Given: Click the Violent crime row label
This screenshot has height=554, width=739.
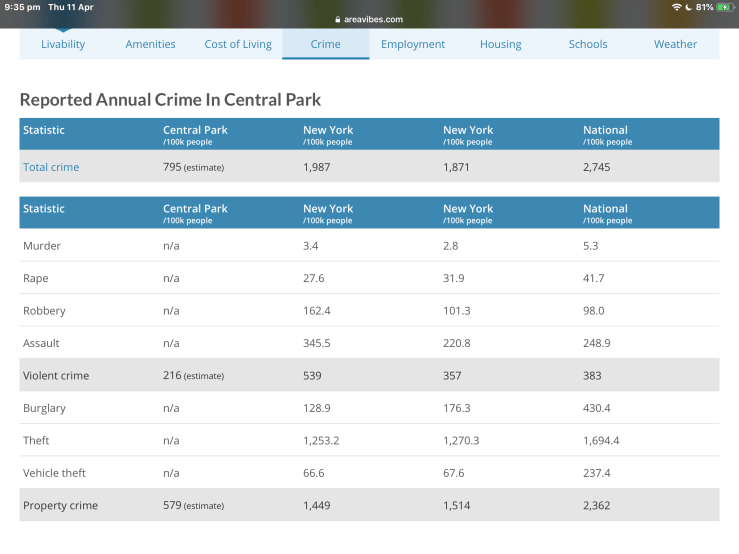Looking at the screenshot, I should coord(56,376).
